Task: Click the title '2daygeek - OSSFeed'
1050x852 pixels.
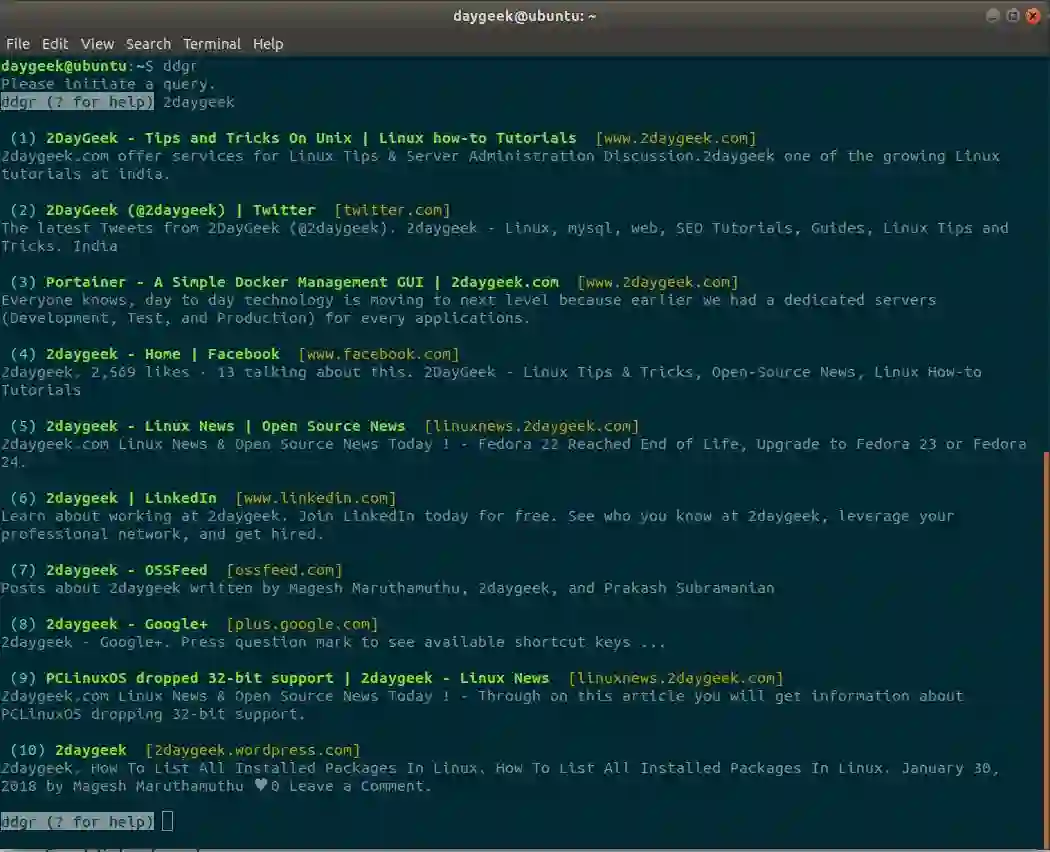Action: (127, 570)
